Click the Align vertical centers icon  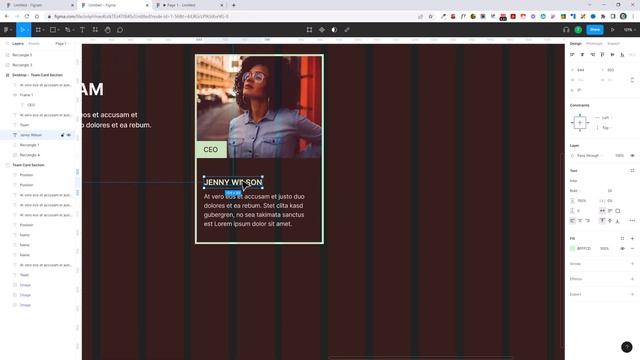point(612,54)
